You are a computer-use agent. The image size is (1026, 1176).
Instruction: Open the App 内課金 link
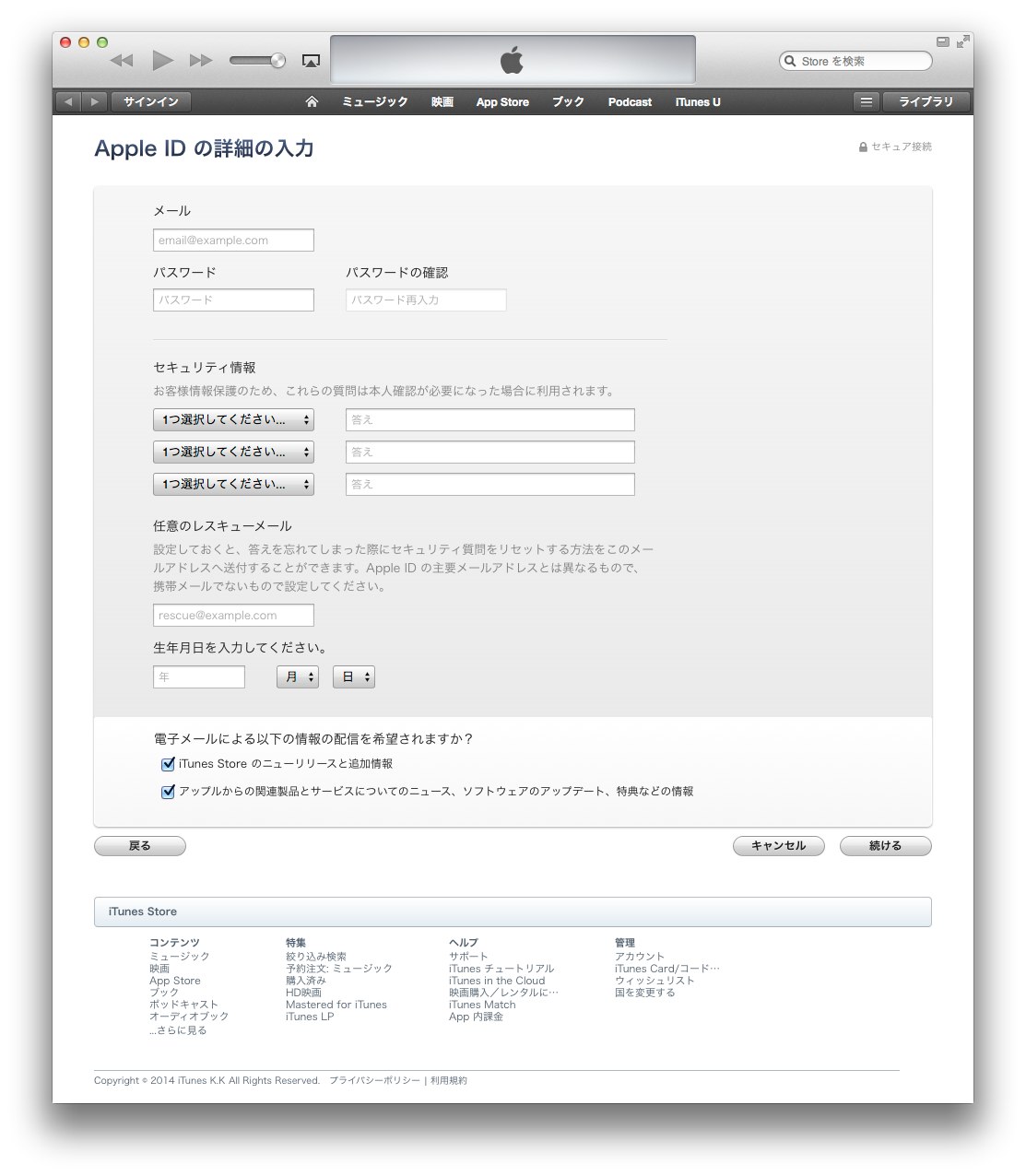(477, 1017)
